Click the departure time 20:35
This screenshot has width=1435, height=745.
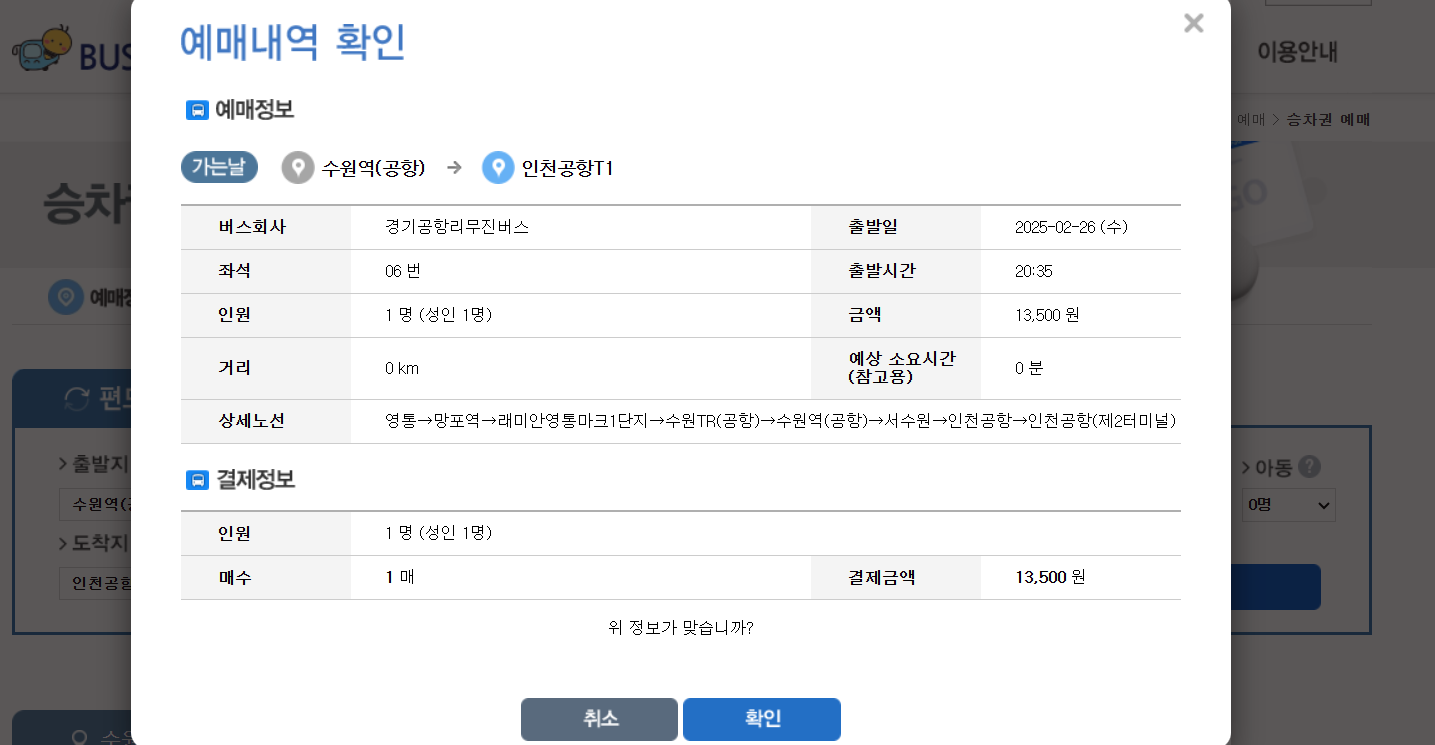click(x=1034, y=271)
